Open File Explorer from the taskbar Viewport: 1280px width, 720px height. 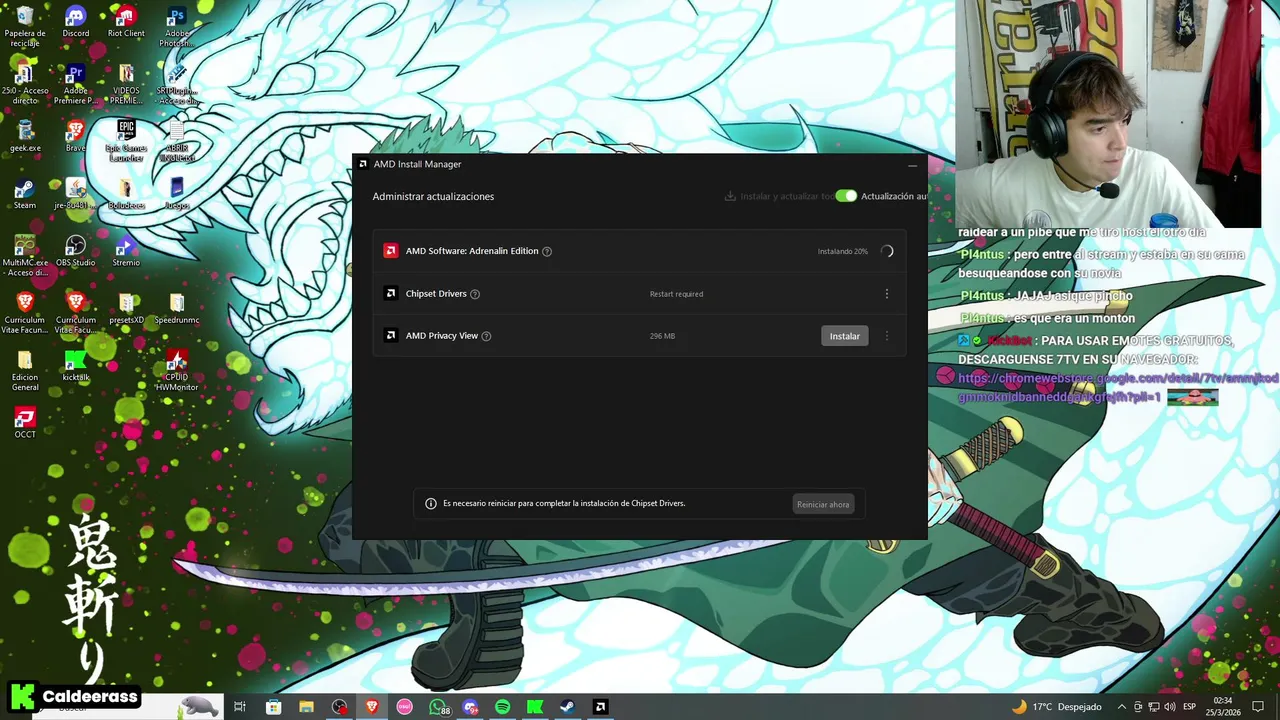click(x=306, y=707)
